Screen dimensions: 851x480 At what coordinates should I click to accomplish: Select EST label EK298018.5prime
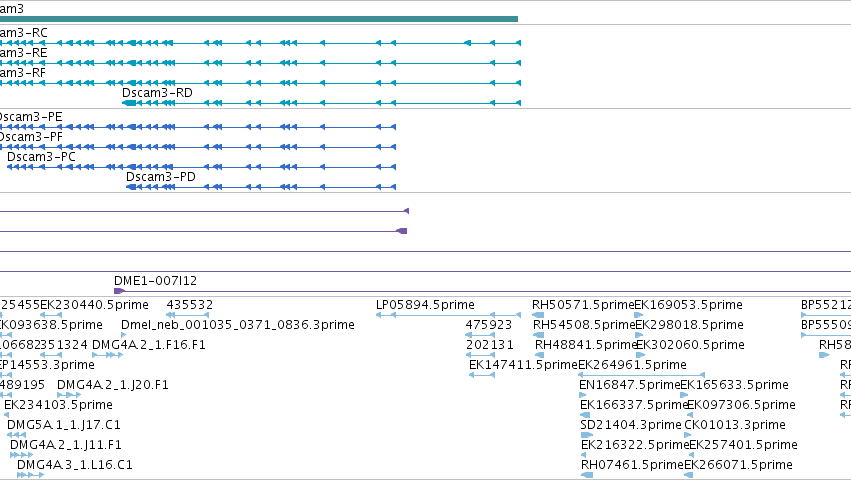pyautogui.click(x=689, y=325)
